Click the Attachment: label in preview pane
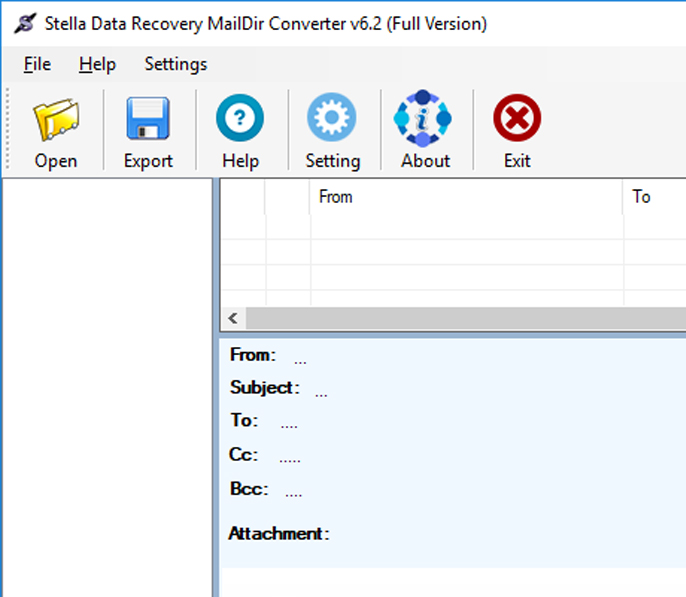The image size is (686, 597). (279, 534)
